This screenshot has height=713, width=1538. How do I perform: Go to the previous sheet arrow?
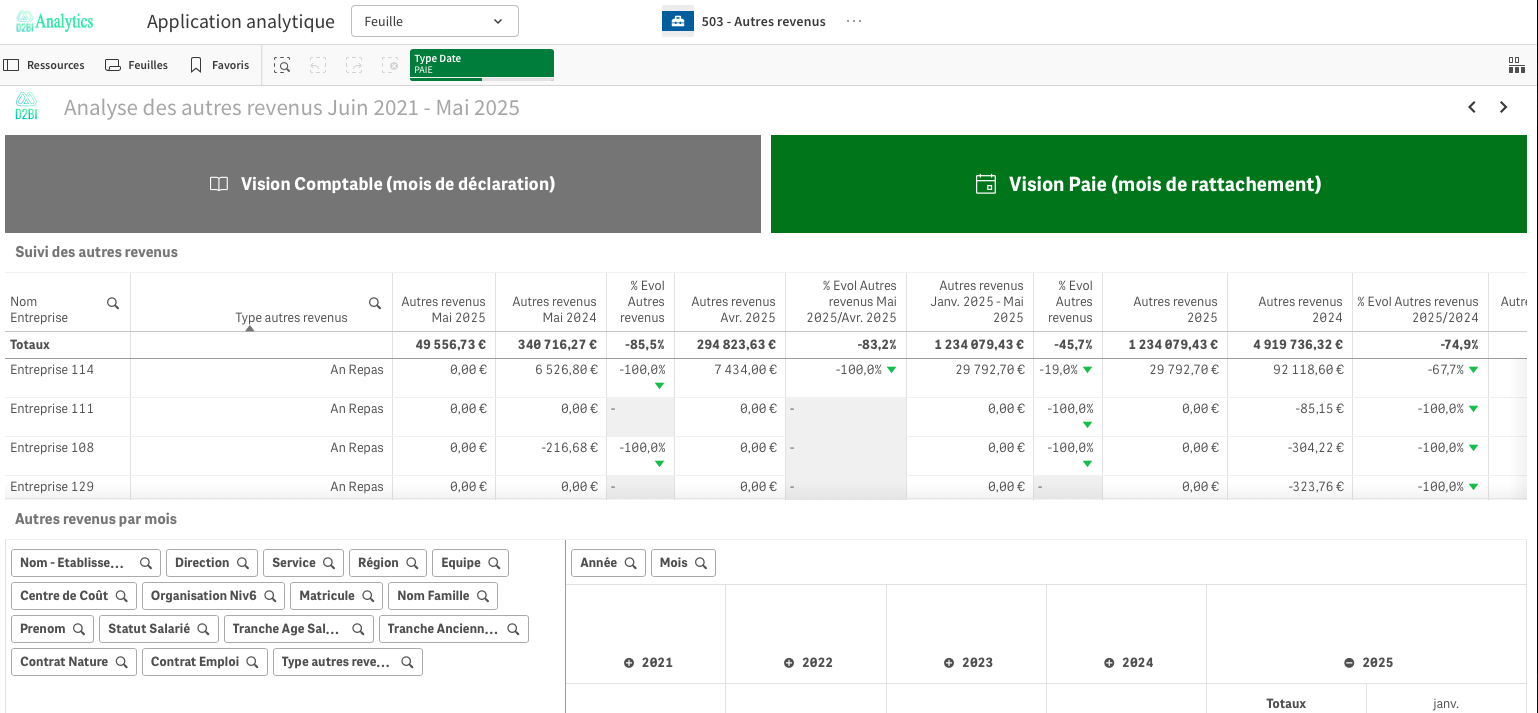[1472, 107]
